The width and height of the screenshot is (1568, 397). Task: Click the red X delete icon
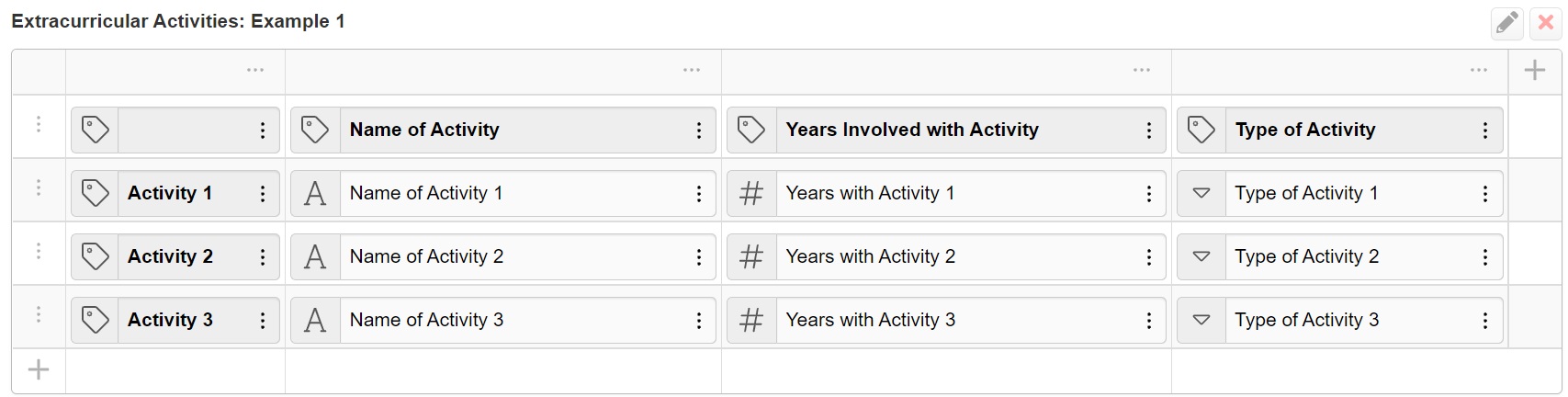(1546, 23)
